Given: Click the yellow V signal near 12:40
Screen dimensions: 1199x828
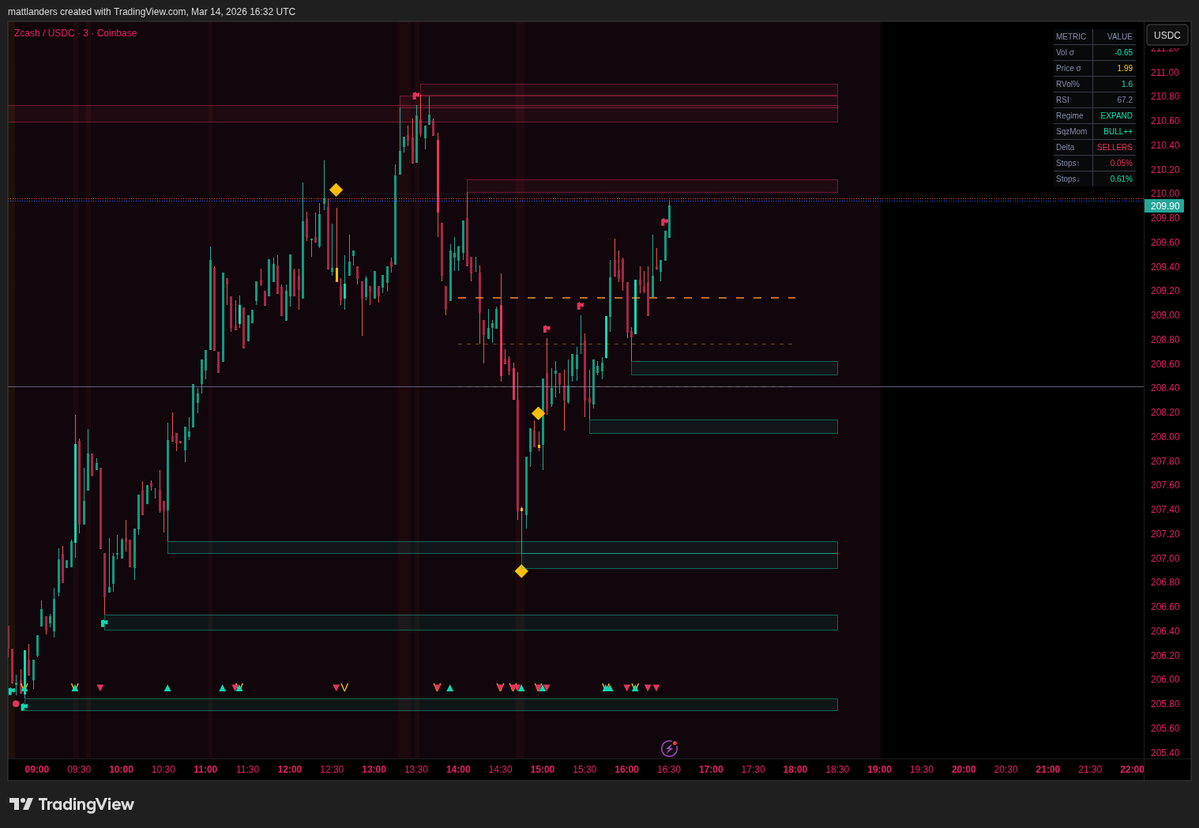Looking at the screenshot, I should pyautogui.click(x=345, y=687).
